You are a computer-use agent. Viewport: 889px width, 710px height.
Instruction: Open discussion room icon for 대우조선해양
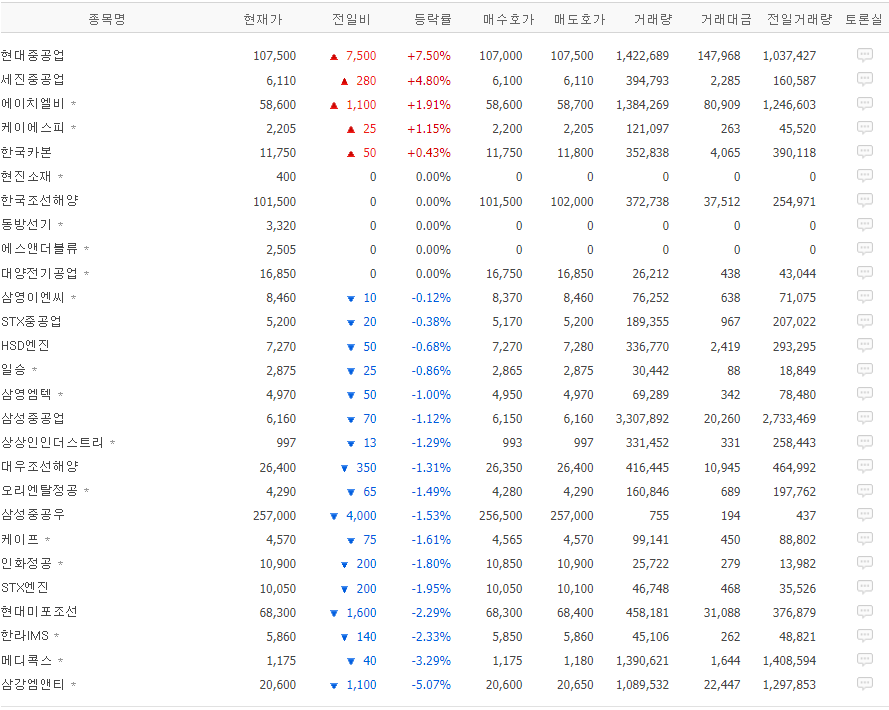pyautogui.click(x=865, y=467)
